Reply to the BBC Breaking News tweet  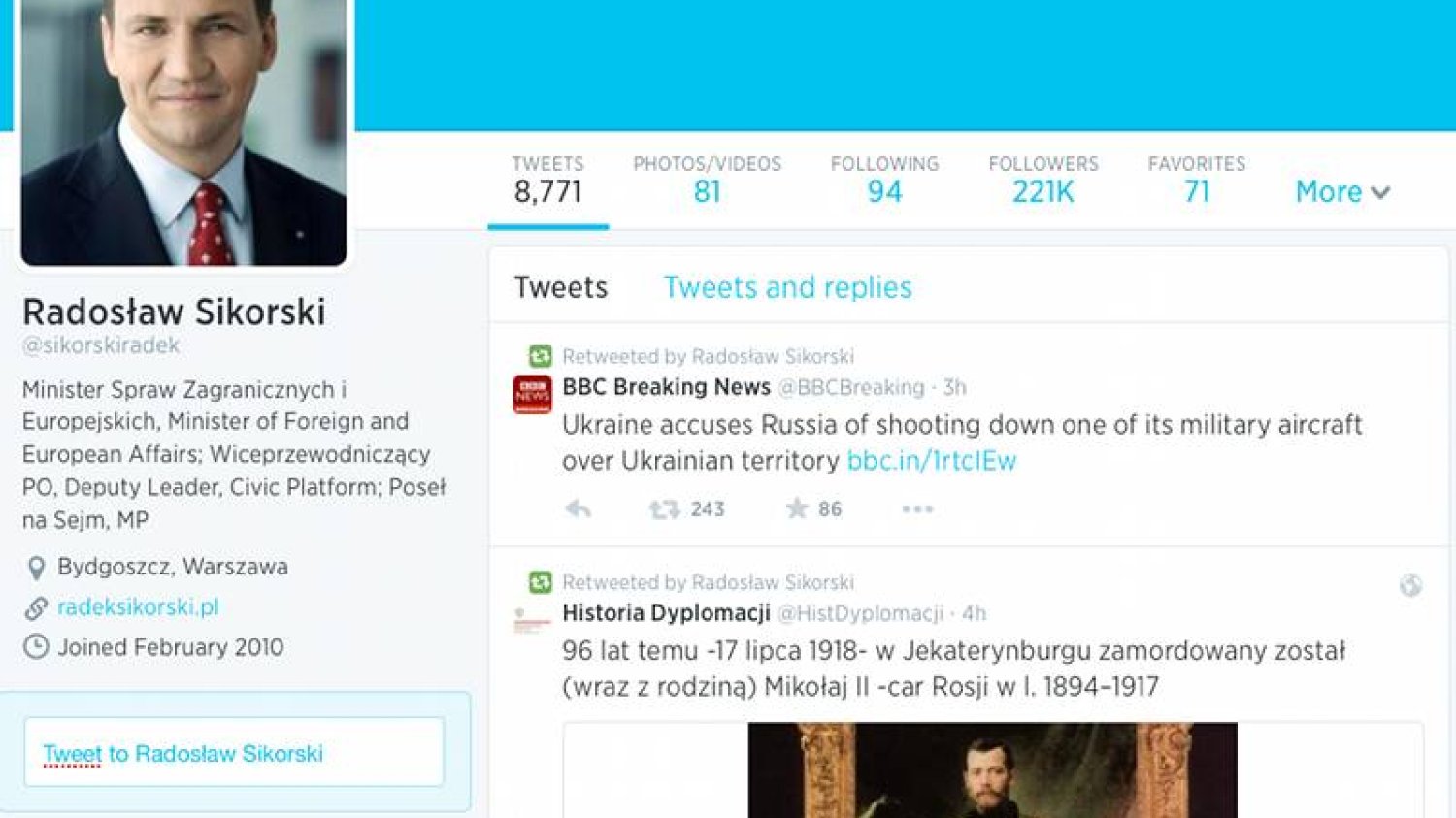(578, 508)
